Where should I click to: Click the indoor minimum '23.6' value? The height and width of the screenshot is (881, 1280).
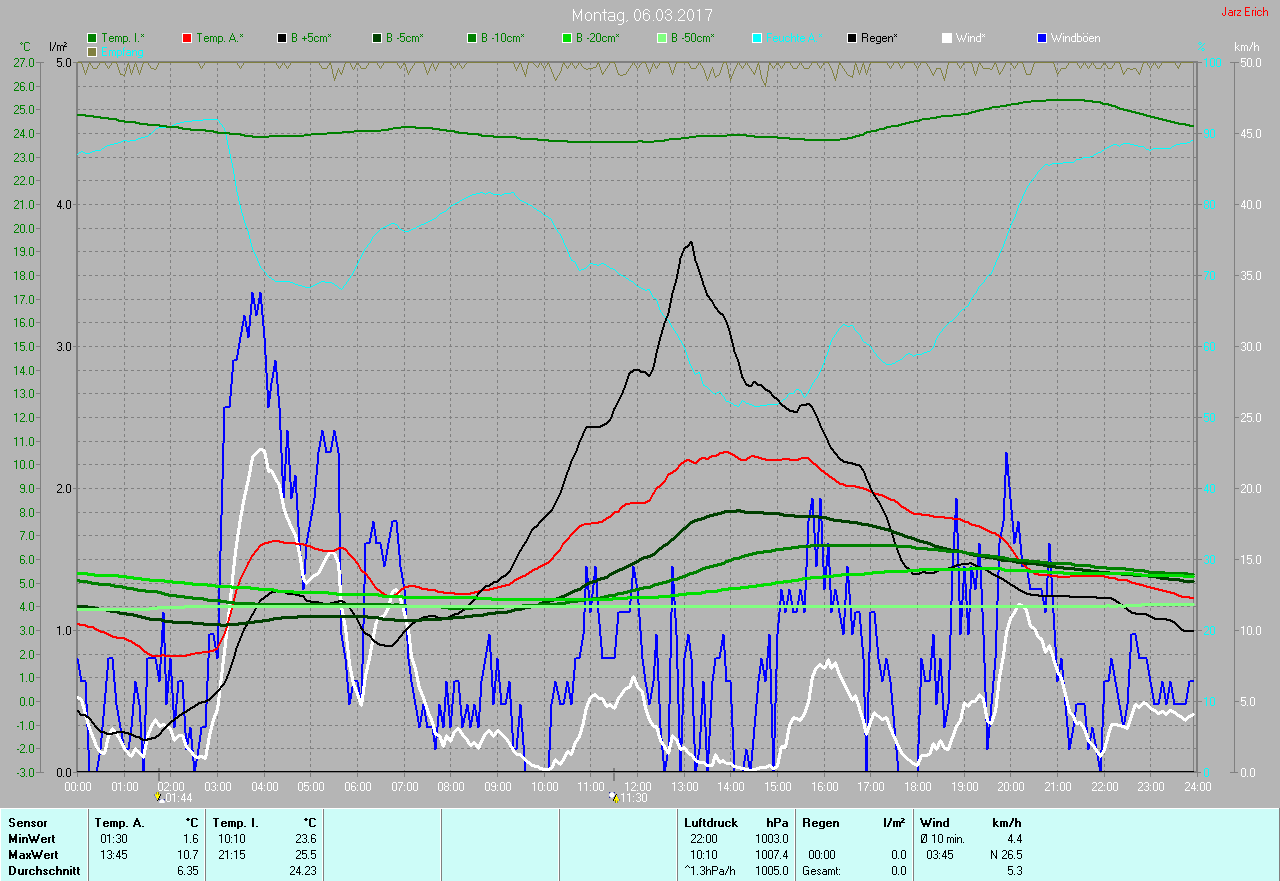click(305, 839)
